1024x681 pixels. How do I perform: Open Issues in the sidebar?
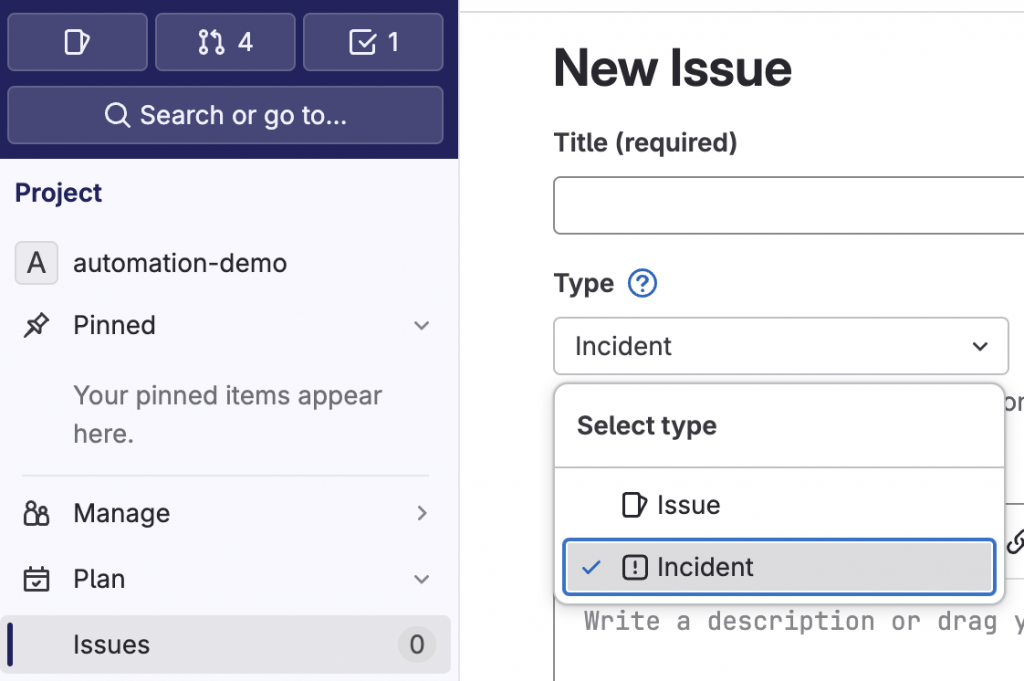(x=112, y=645)
